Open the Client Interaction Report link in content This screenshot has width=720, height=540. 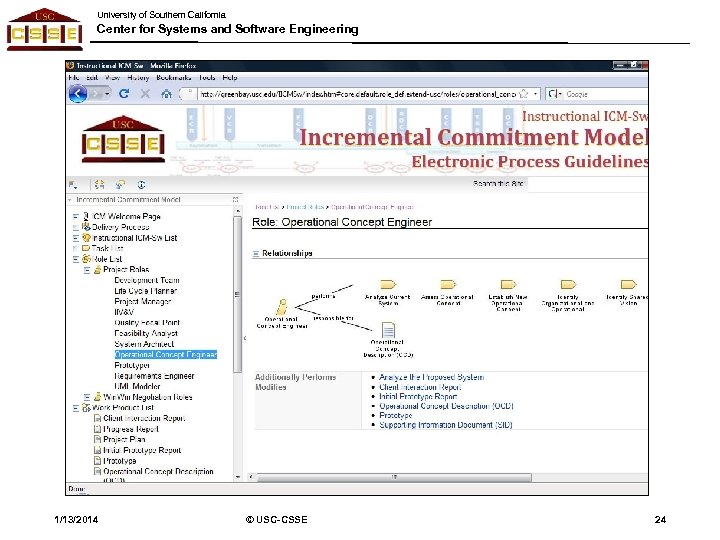[x=420, y=387]
